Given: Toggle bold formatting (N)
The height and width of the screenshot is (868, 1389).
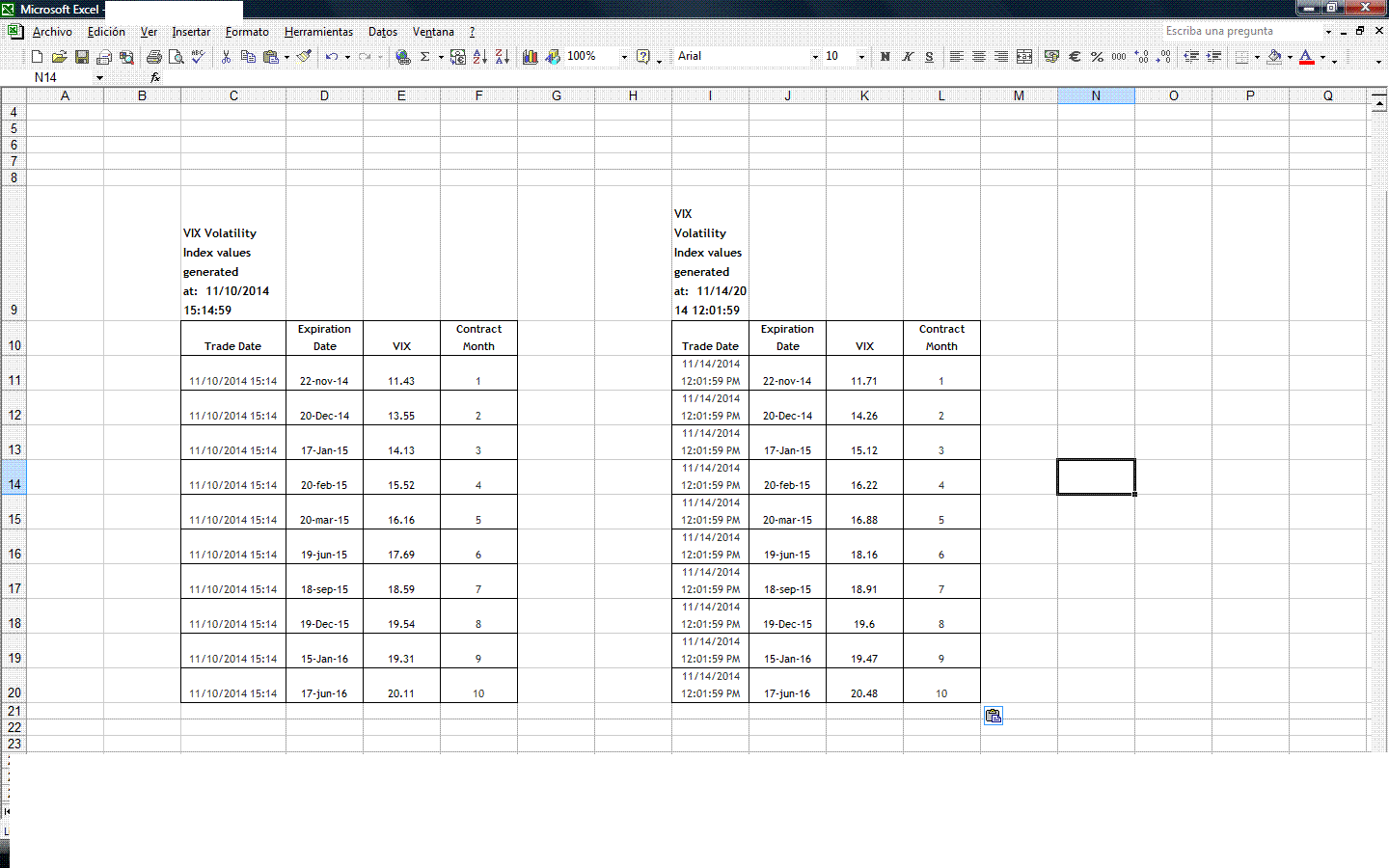Looking at the screenshot, I should tap(885, 57).
